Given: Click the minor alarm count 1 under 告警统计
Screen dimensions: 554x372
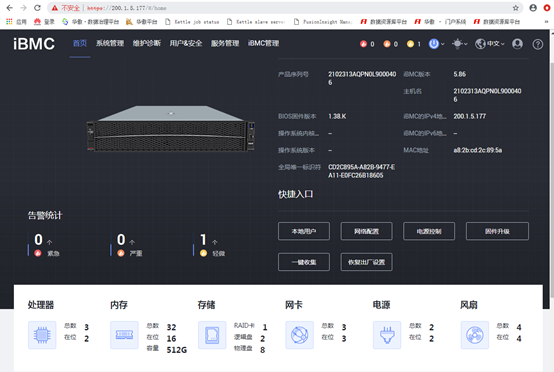Looking at the screenshot, I should pos(203,240).
